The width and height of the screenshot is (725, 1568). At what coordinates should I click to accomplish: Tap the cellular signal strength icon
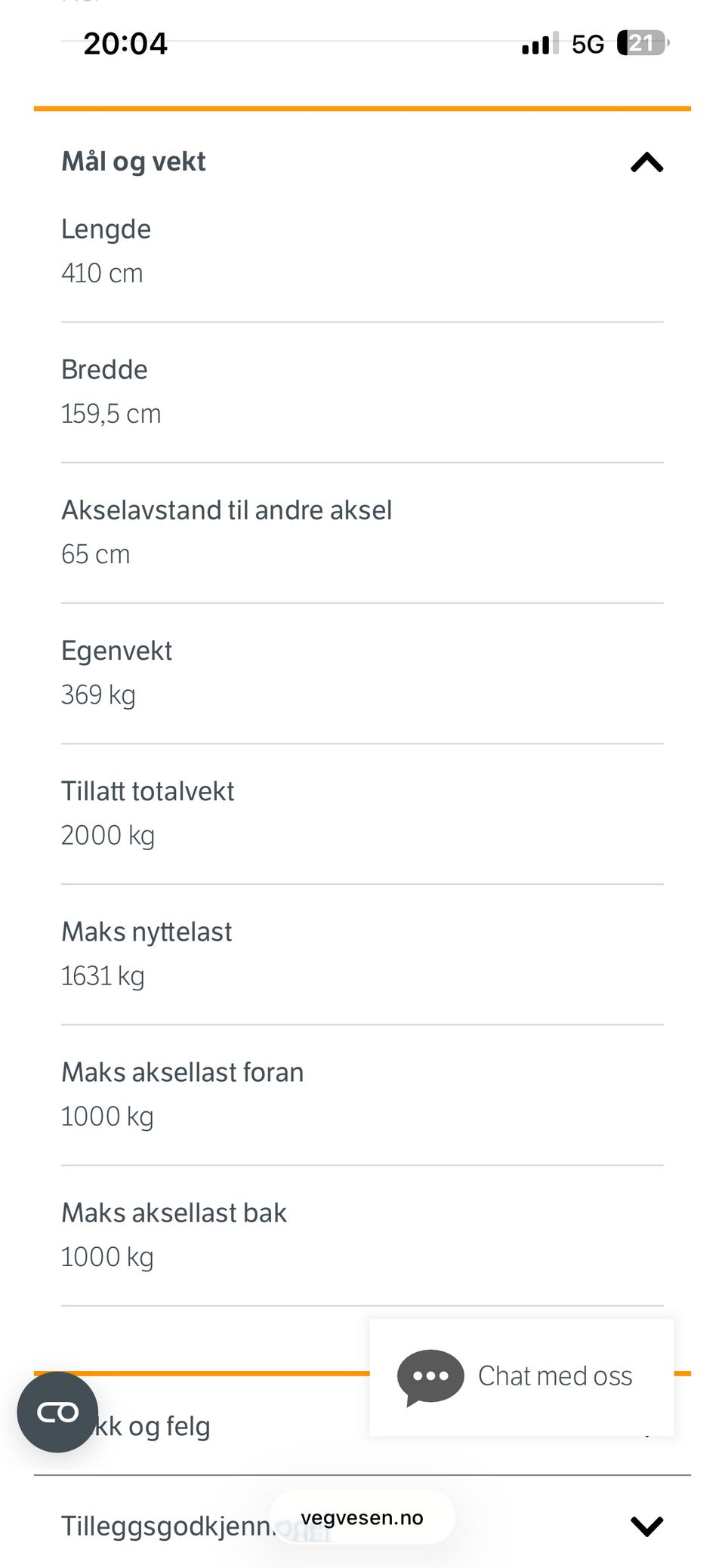pyautogui.click(x=540, y=43)
